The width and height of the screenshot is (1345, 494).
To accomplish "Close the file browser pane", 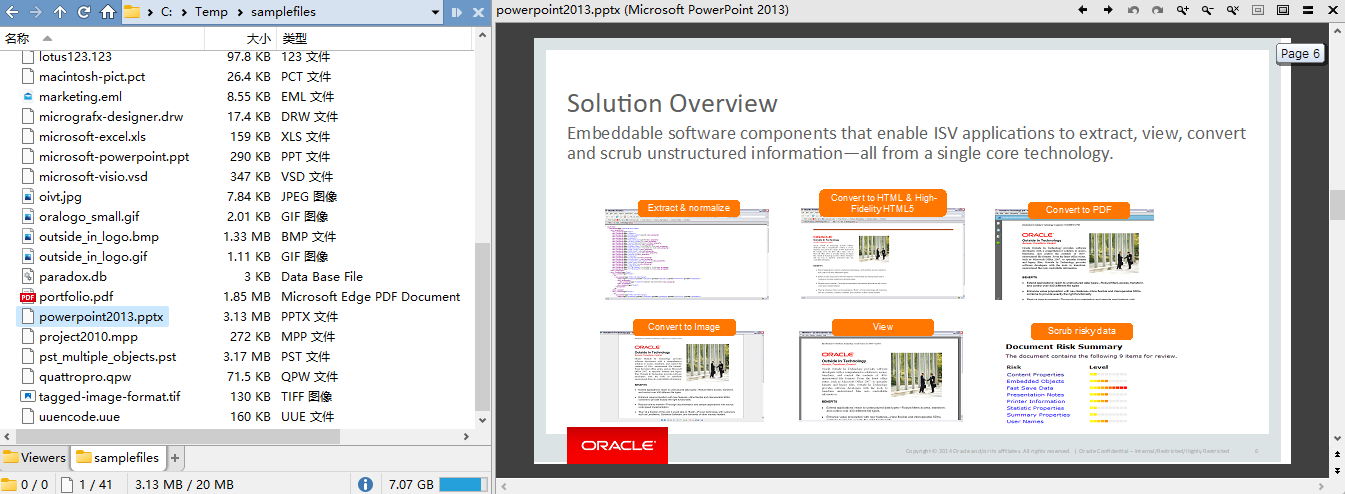I will [x=480, y=12].
